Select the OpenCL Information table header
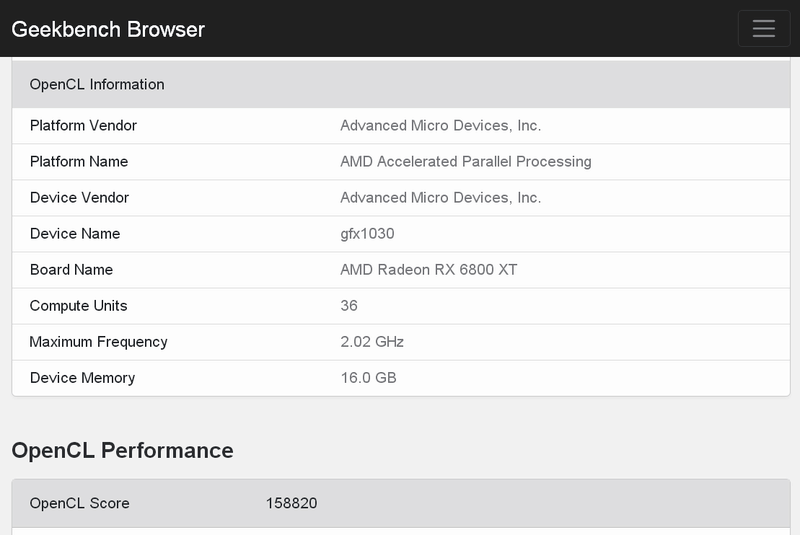The width and height of the screenshot is (800, 535). 97,85
